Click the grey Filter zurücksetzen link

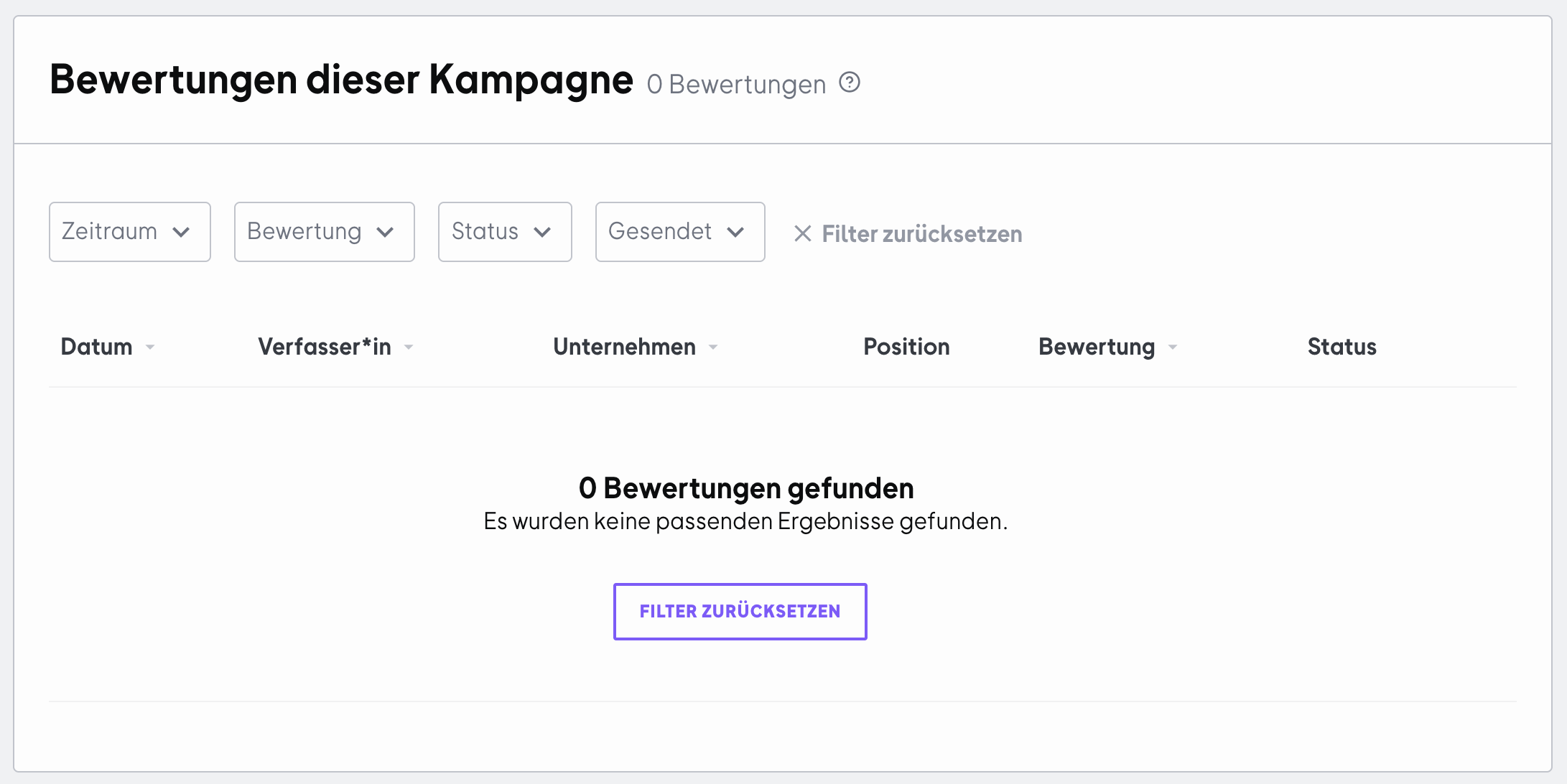(922, 234)
